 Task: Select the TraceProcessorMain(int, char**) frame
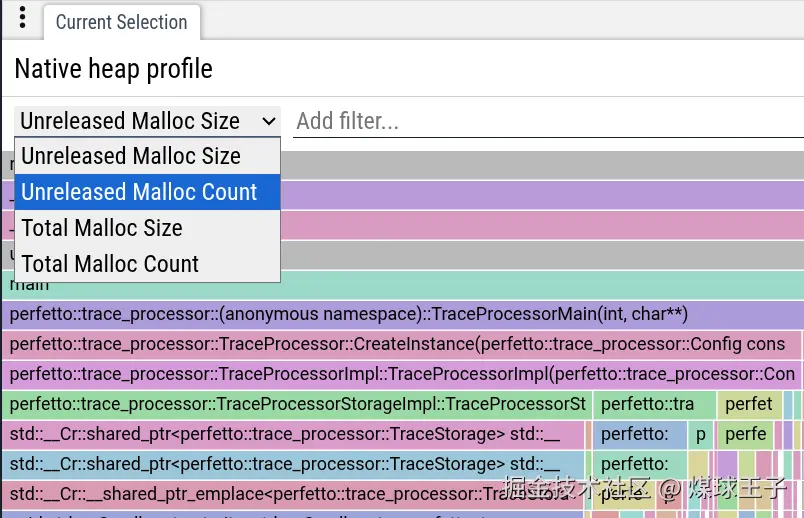click(x=403, y=314)
